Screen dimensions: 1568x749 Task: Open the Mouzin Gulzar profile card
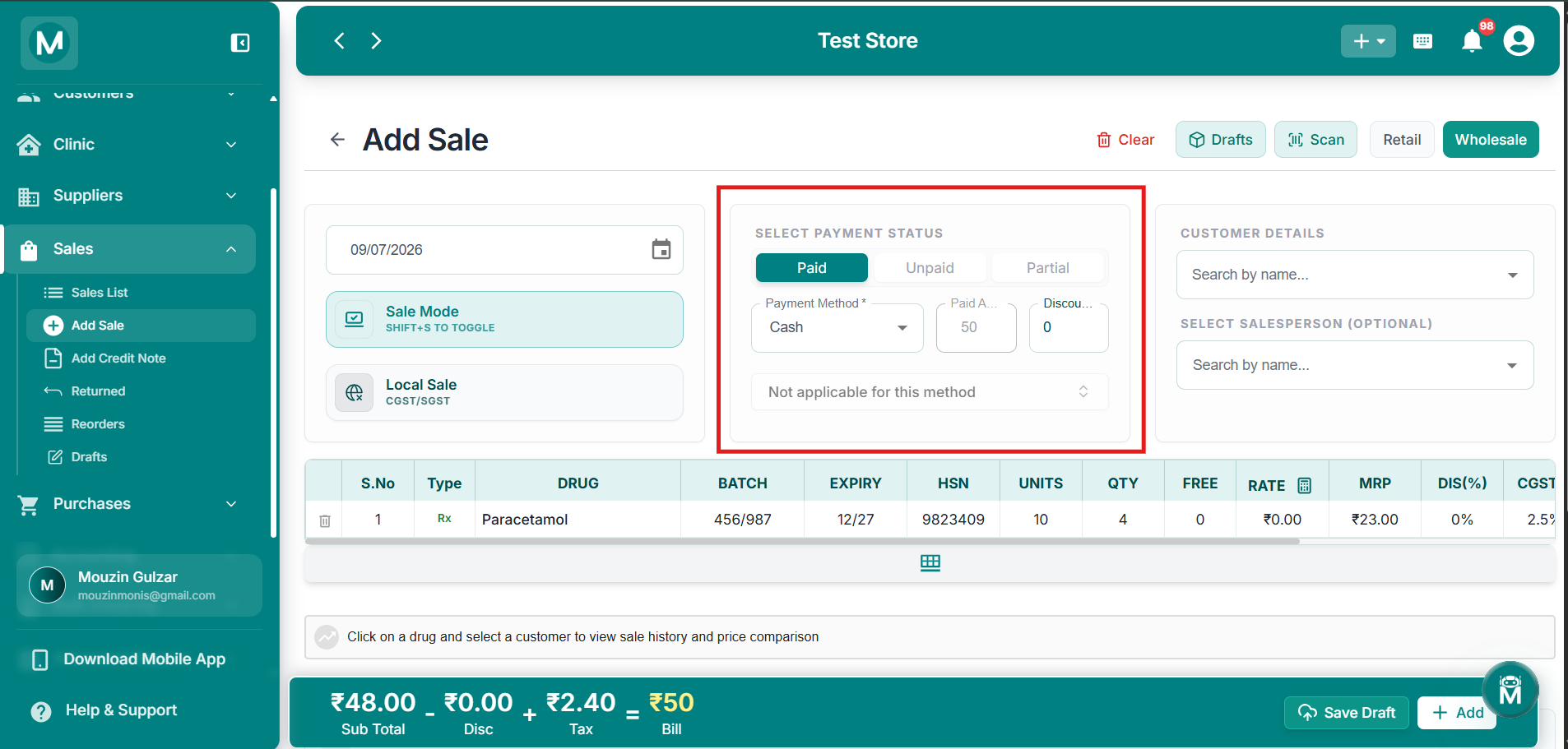click(139, 585)
